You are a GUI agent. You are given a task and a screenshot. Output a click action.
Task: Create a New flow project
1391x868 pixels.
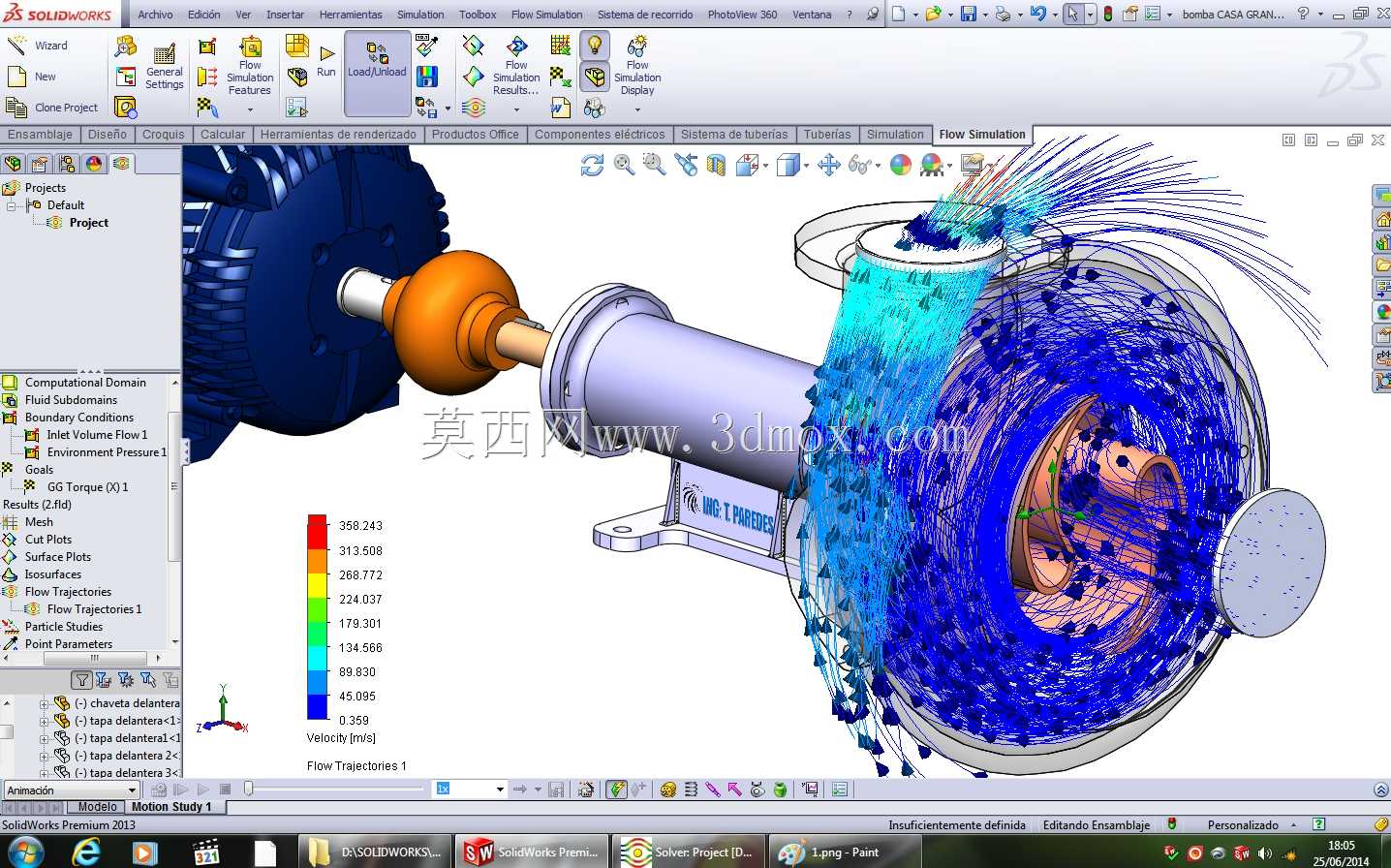32,77
